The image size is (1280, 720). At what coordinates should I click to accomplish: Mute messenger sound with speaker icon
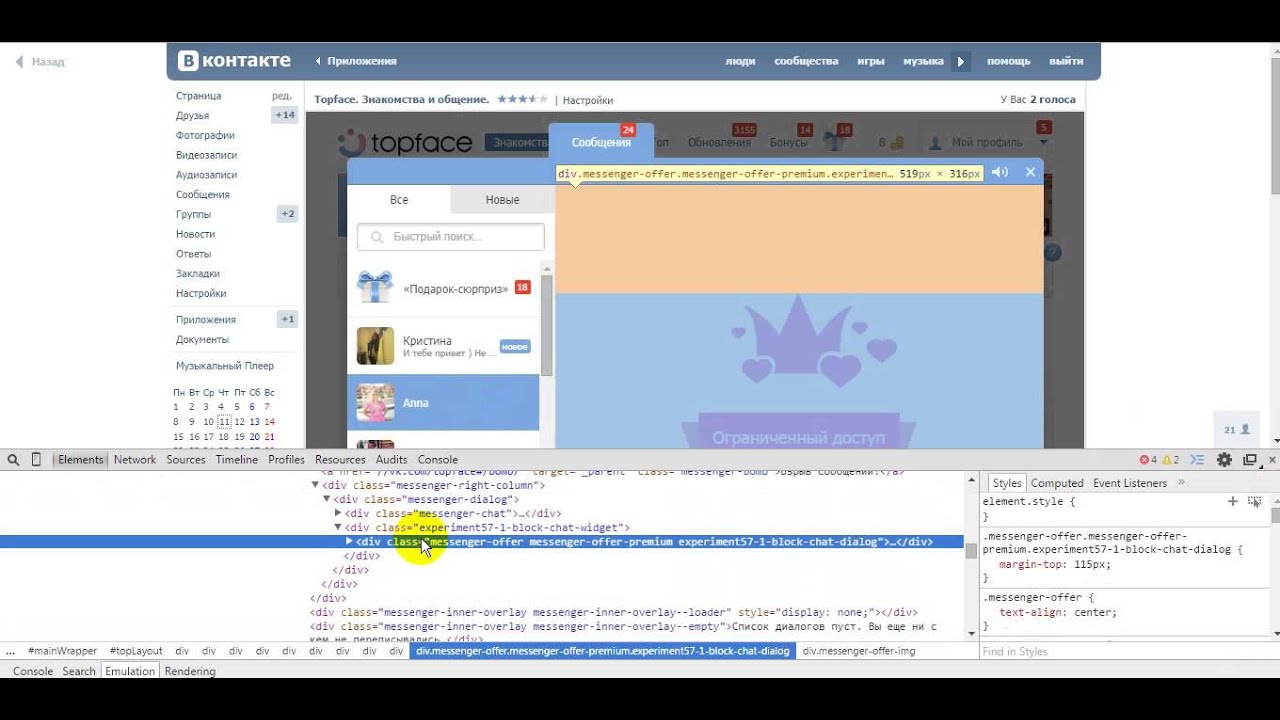(1000, 172)
